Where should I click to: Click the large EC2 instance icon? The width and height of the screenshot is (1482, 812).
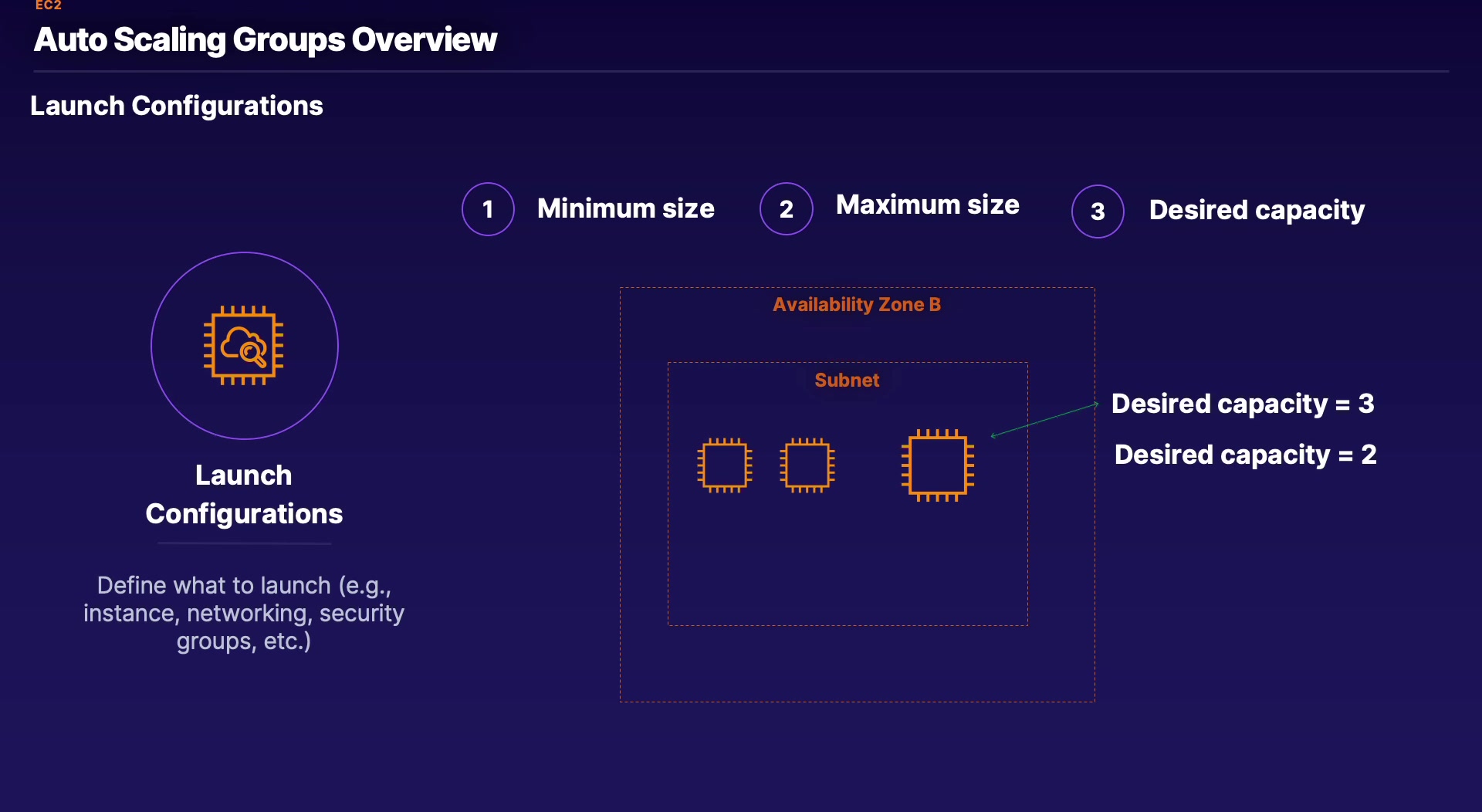(x=937, y=465)
